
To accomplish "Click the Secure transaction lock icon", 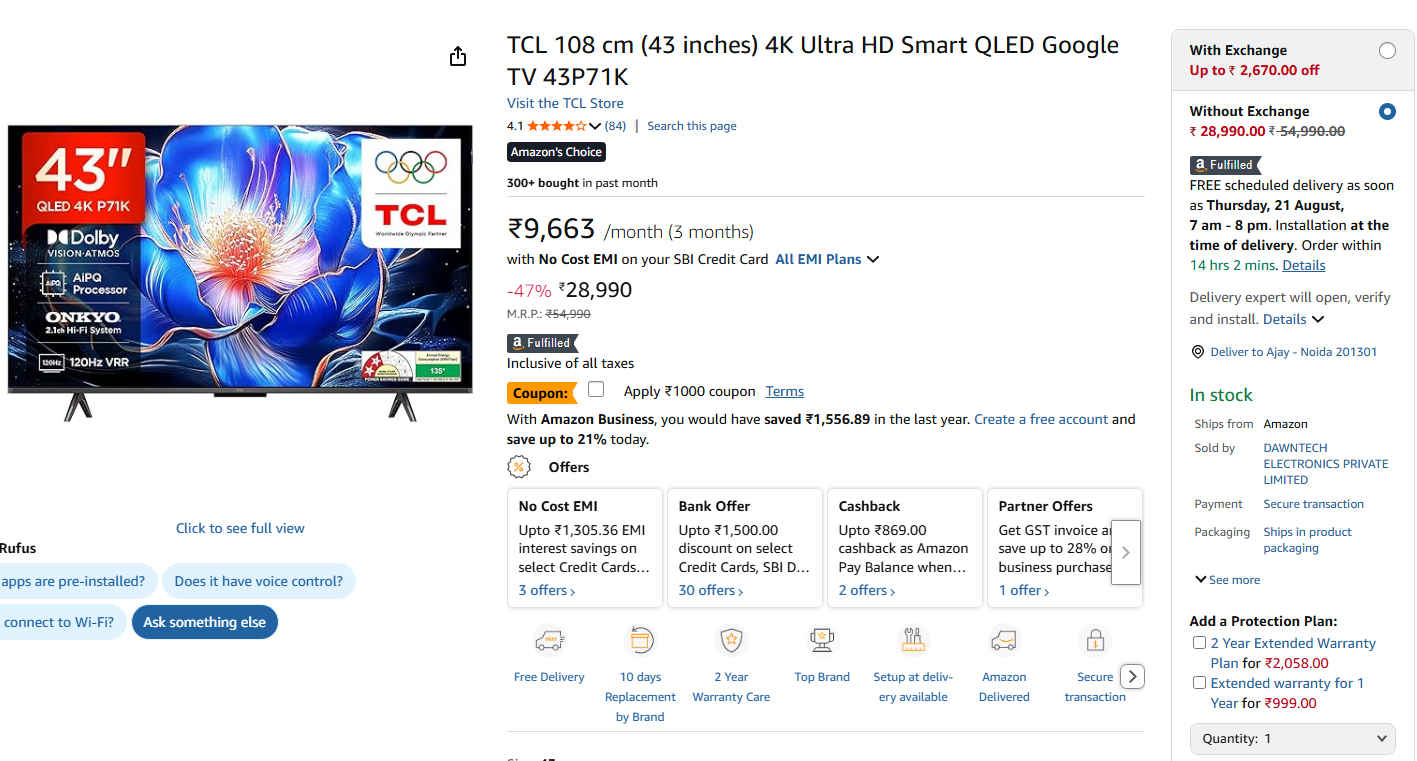I will [1095, 641].
